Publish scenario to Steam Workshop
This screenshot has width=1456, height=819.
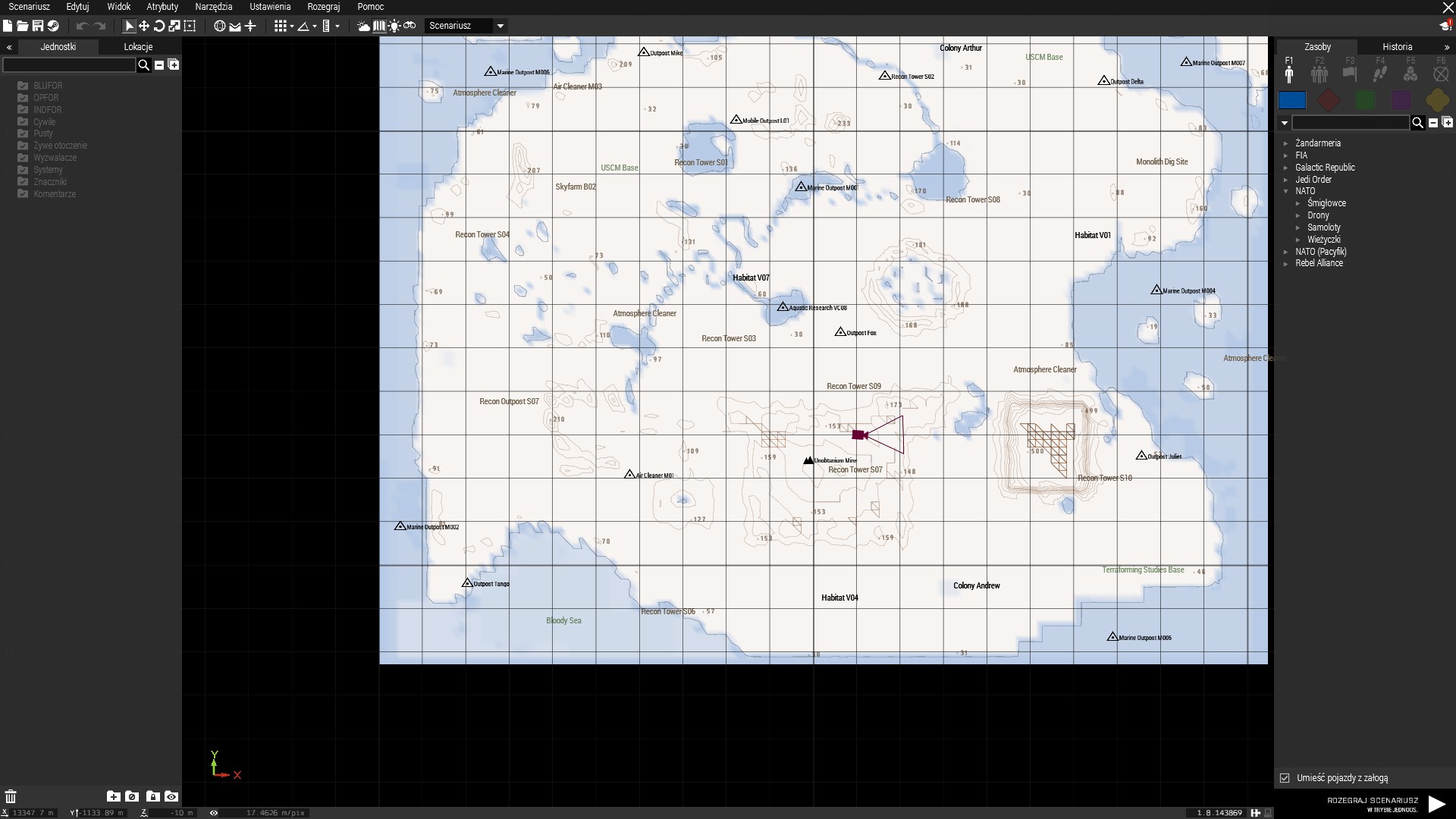click(x=53, y=26)
